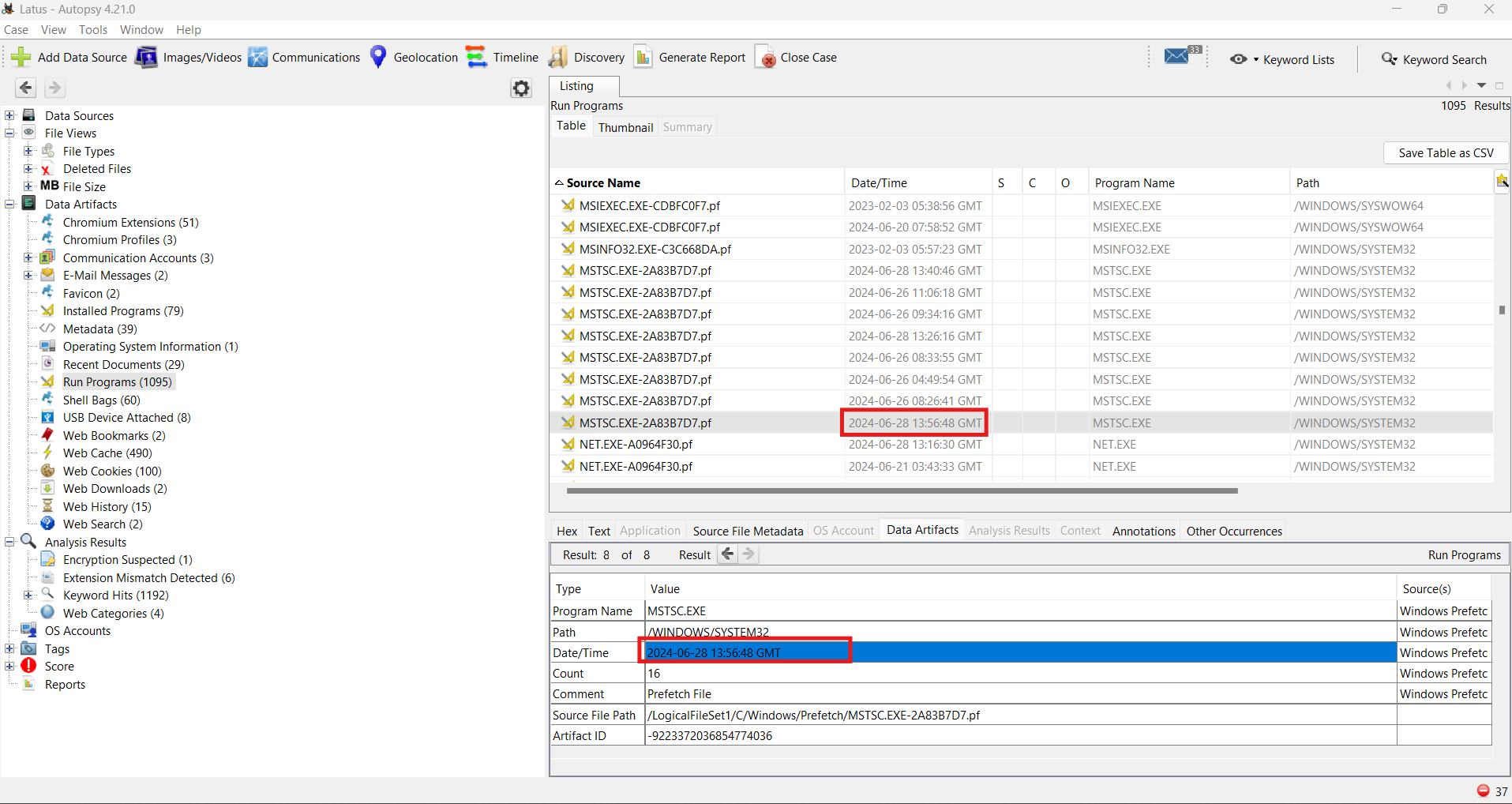Image resolution: width=1512 pixels, height=804 pixels.
Task: Click the vertical scrollbar thumb of results table
Action: (1502, 310)
